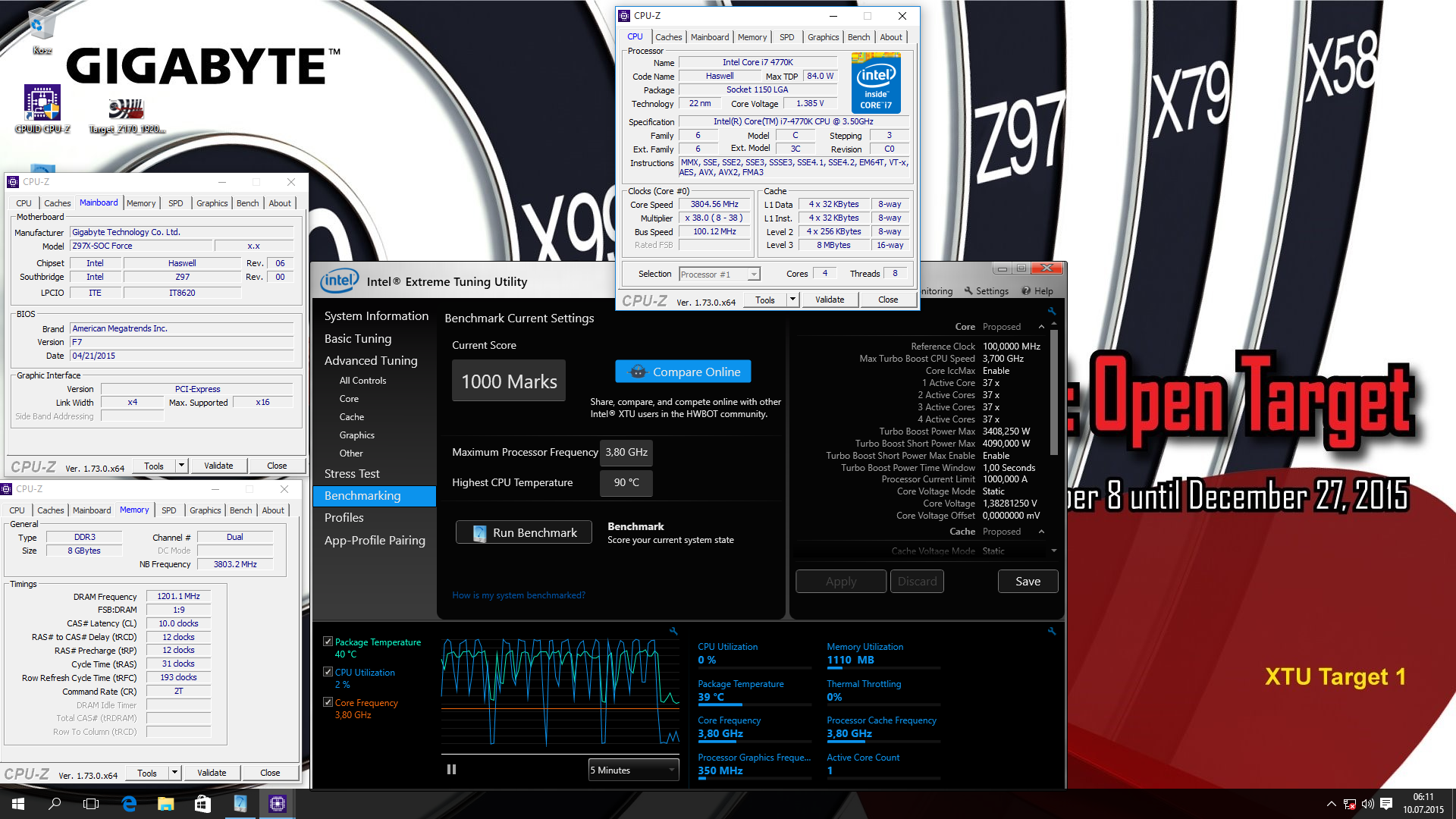Click the wrench icon above the monitoring graph

673,631
